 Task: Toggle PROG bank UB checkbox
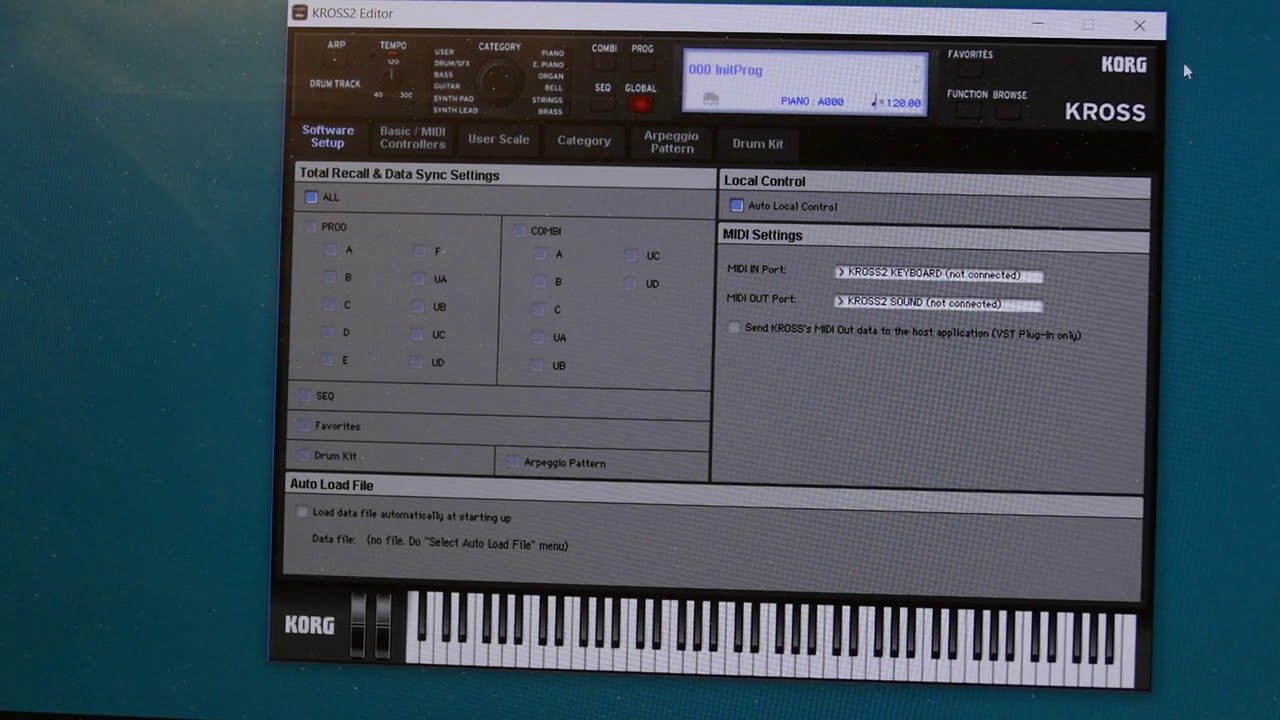click(418, 307)
